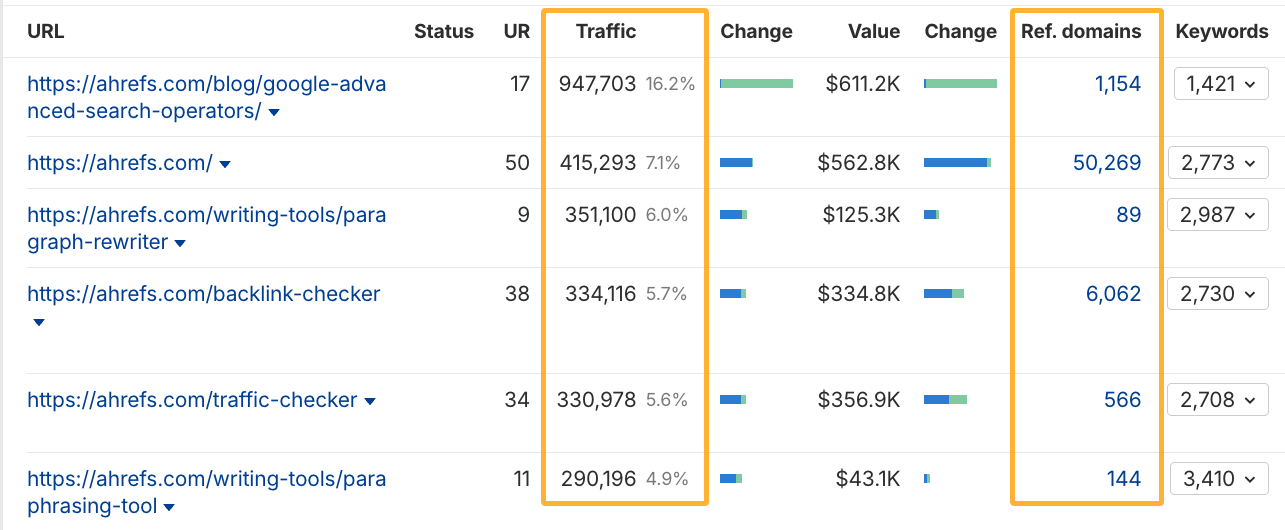View 50,269 referring domains for homepage
Screen dimensions: 1285x530
tap(1107, 163)
